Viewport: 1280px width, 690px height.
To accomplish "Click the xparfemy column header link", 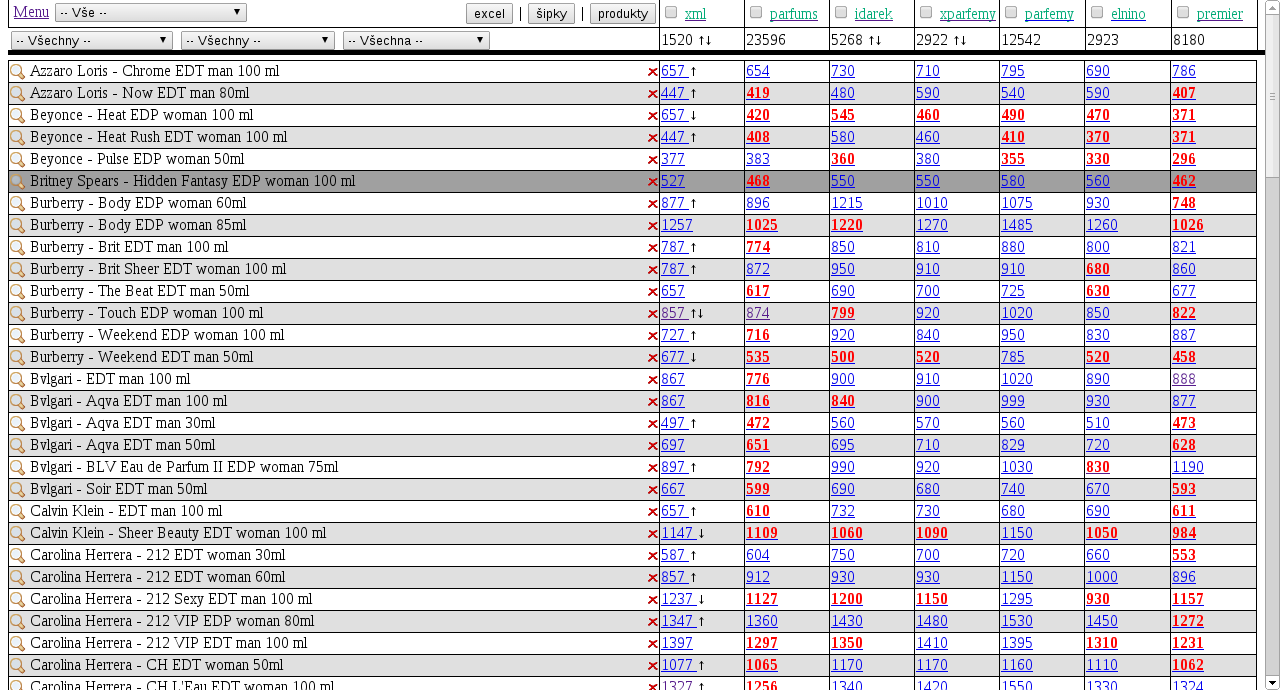I will [x=967, y=14].
